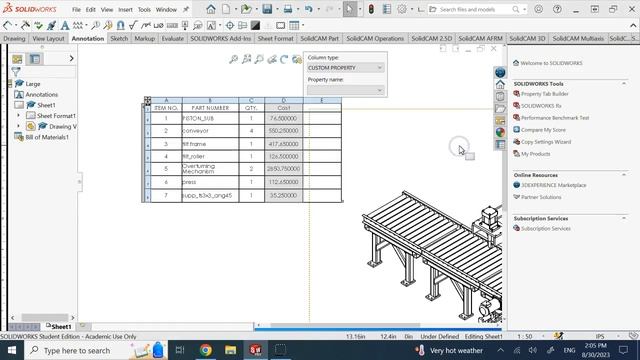Pin the menu bar with pushpin icon

click(186, 9)
